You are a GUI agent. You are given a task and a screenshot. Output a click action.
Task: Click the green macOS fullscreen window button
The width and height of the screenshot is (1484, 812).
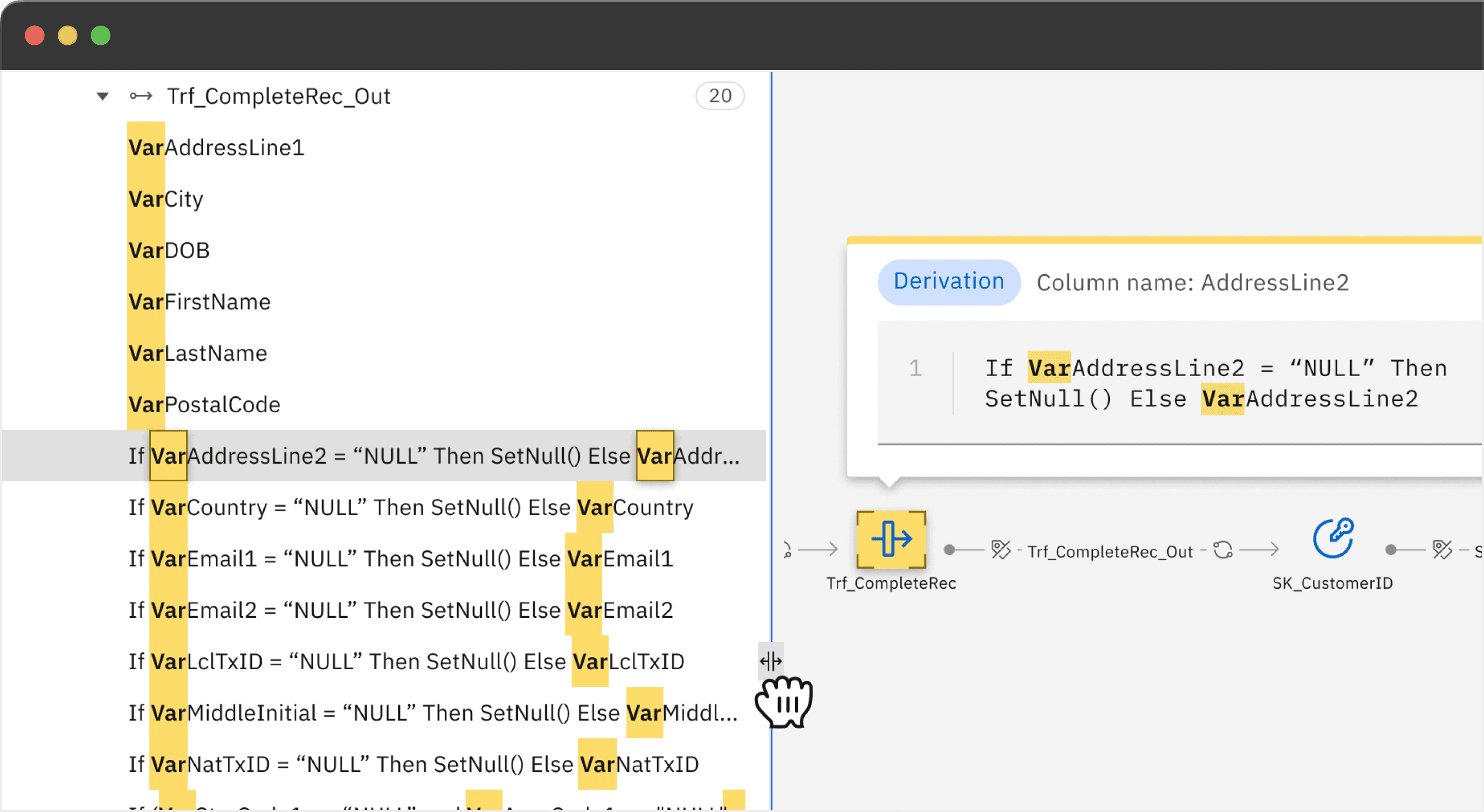(101, 36)
